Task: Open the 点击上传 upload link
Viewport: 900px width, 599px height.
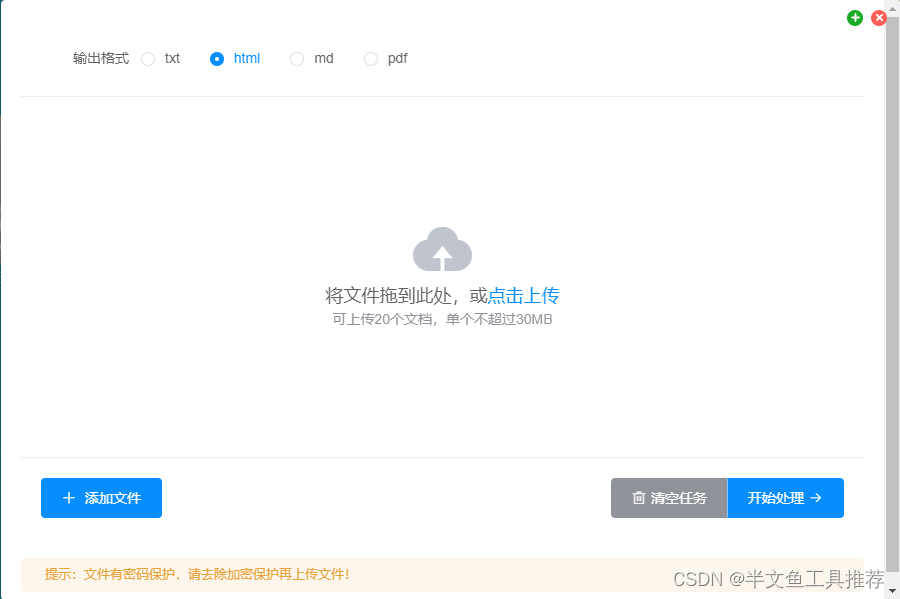Action: (523, 295)
